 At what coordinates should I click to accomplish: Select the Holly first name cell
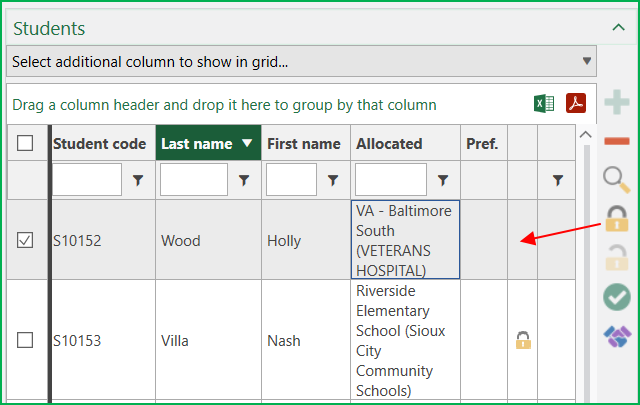tap(306, 240)
